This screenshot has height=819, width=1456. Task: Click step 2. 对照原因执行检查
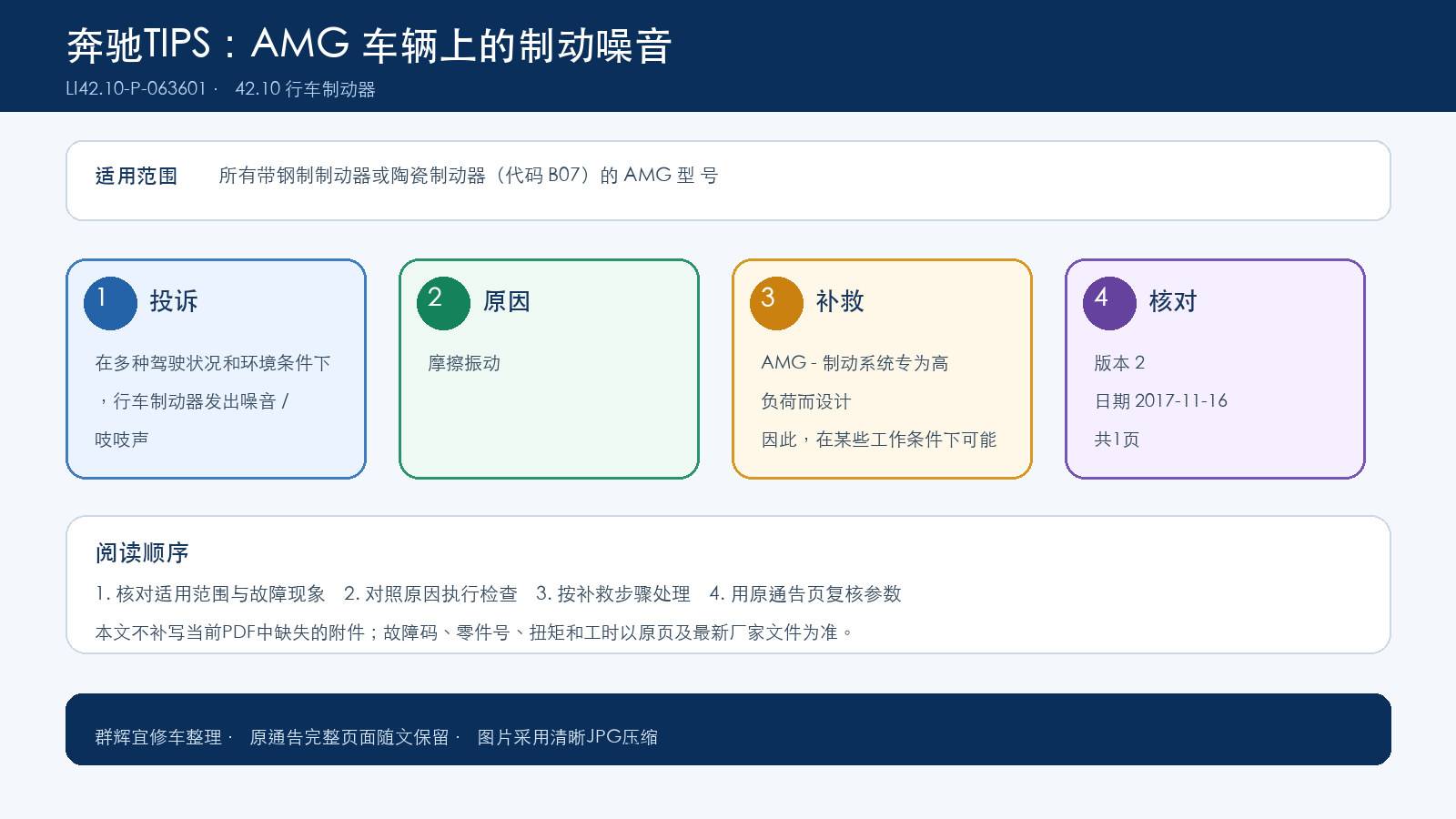pyautogui.click(x=430, y=594)
